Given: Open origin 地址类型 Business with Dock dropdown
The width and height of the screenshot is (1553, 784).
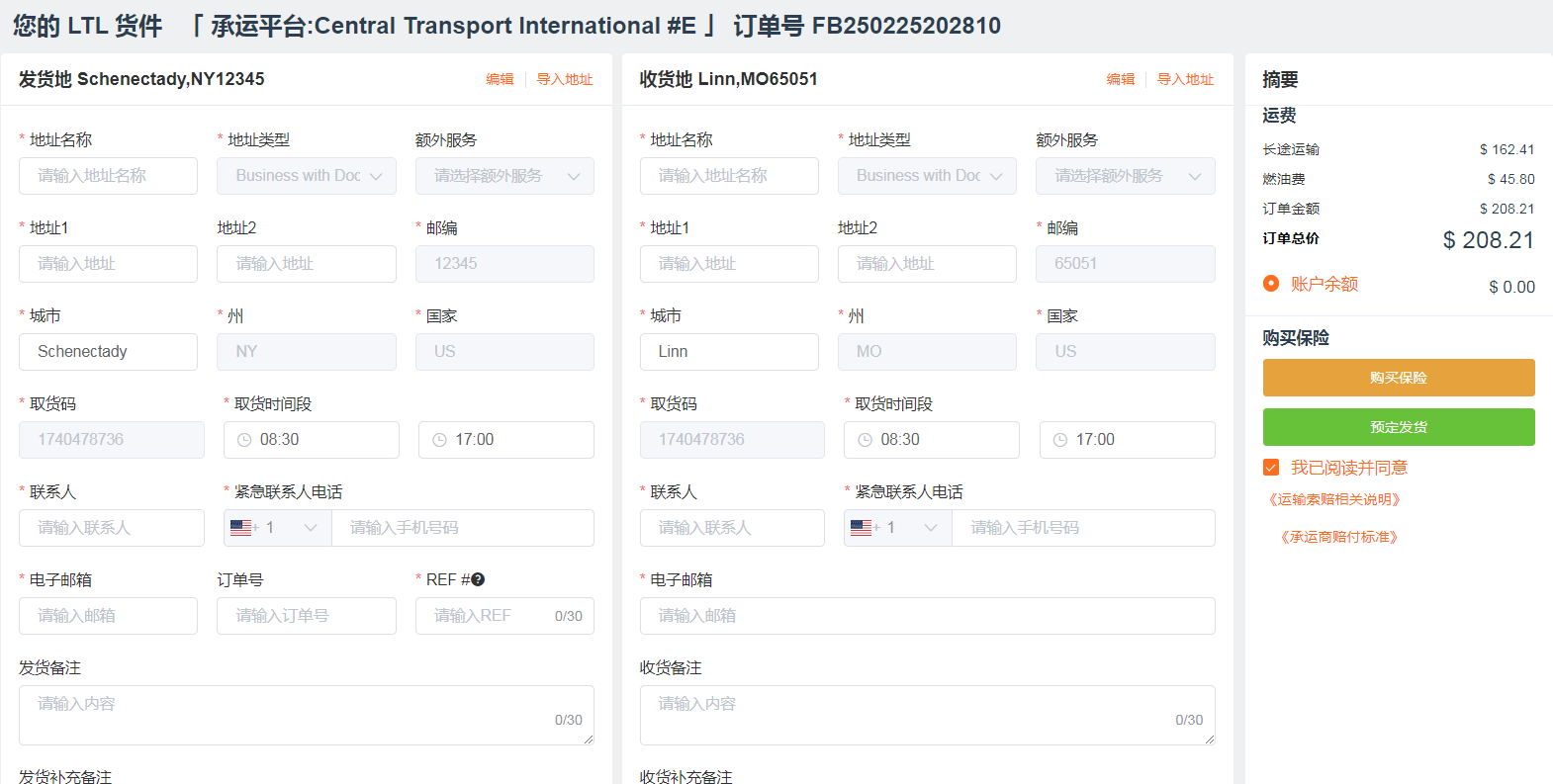Looking at the screenshot, I should pos(307,176).
